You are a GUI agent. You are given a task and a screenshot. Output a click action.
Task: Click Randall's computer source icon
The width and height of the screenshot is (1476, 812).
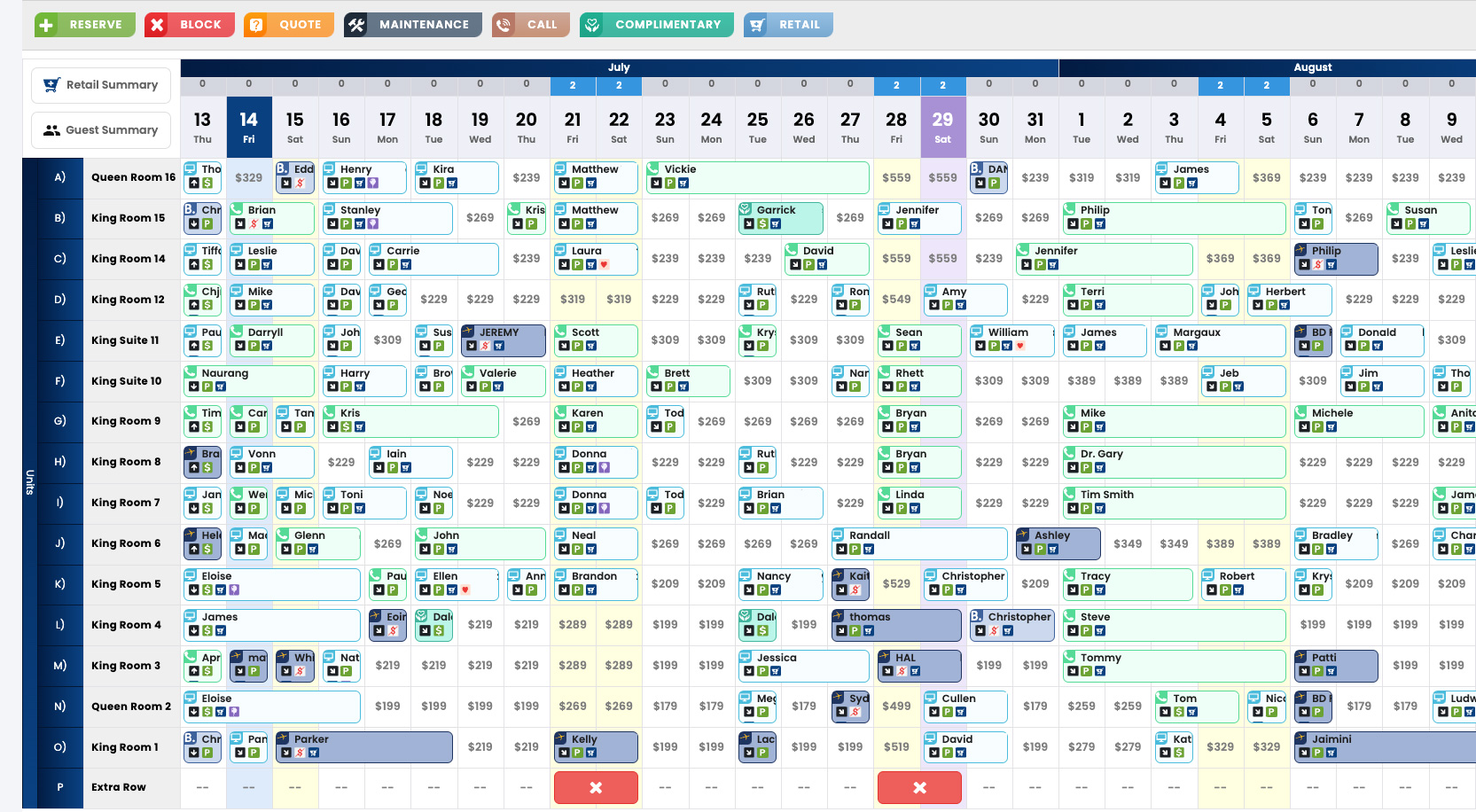pyautogui.click(x=838, y=535)
